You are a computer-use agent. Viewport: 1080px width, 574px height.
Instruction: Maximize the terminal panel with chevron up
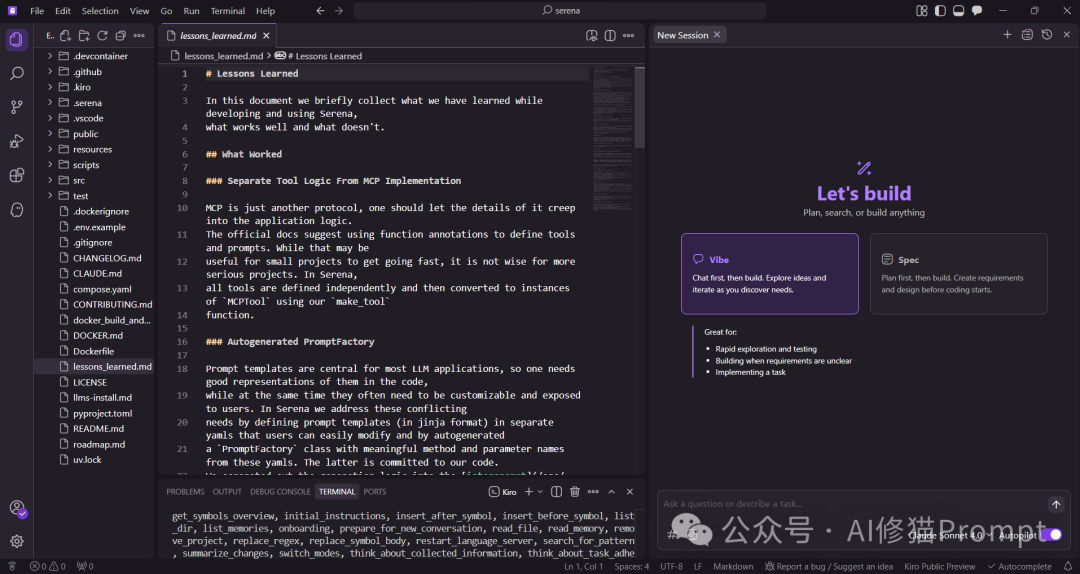point(612,491)
